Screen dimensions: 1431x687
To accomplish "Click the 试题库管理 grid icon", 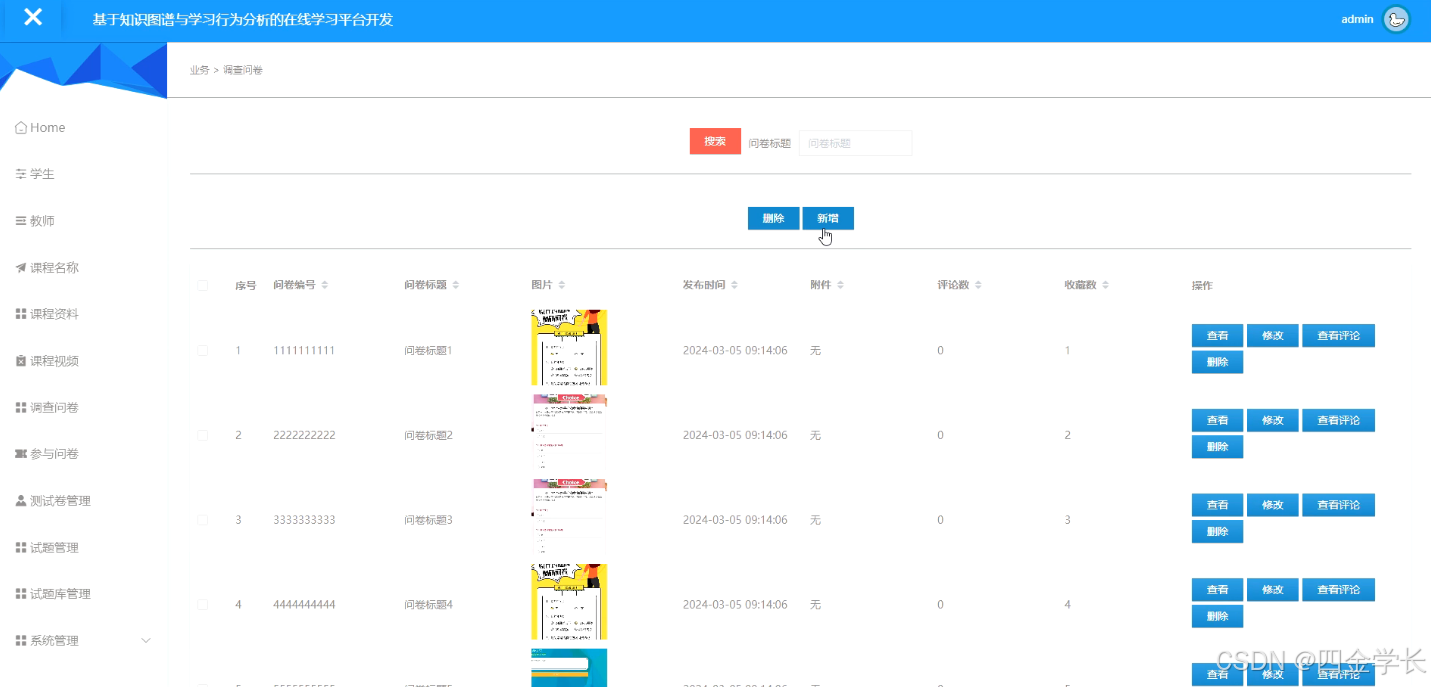I will [21, 594].
